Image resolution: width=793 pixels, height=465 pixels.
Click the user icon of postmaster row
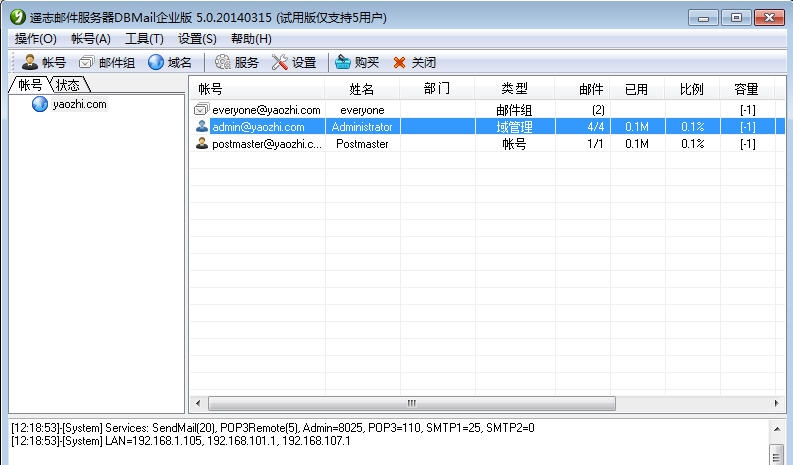coord(202,143)
